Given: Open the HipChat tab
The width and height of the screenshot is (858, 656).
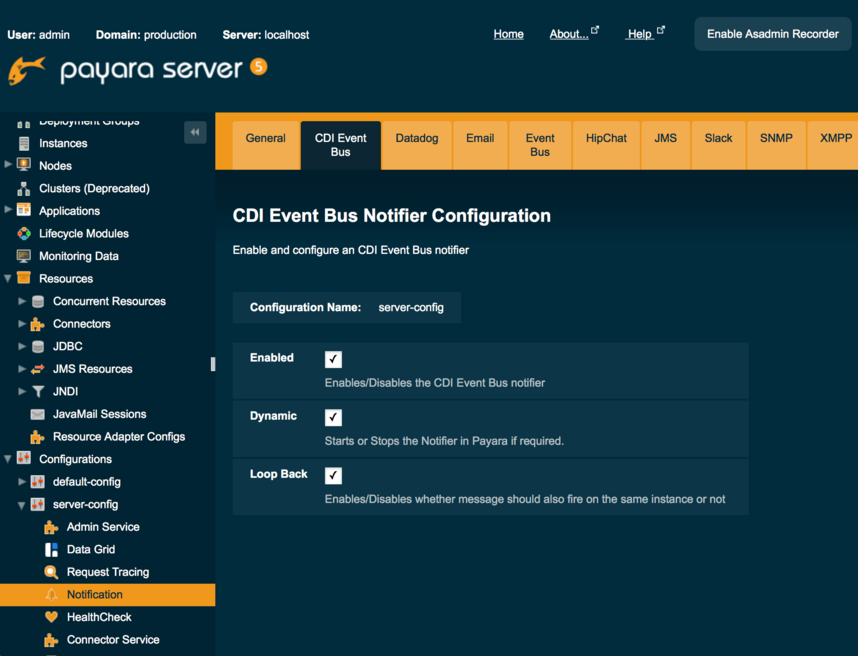Looking at the screenshot, I should [x=606, y=145].
